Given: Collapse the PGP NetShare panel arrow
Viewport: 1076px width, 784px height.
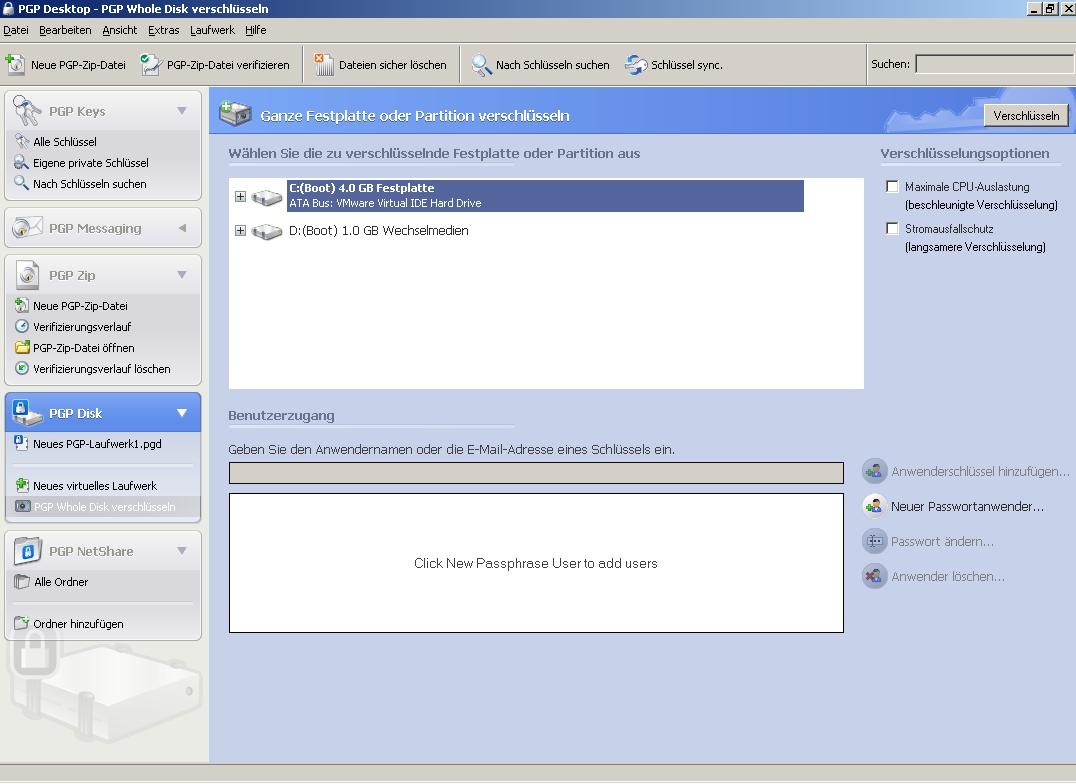Looking at the screenshot, I should pos(182,551).
